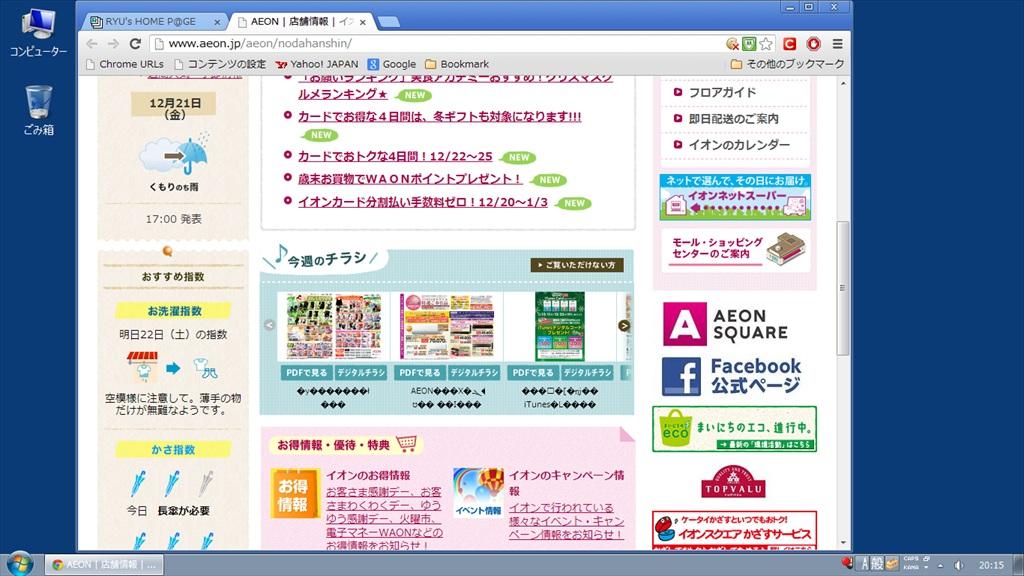Click the taskbar clock 20:15
This screenshot has width=1024, height=576.
pyautogui.click(x=991, y=565)
